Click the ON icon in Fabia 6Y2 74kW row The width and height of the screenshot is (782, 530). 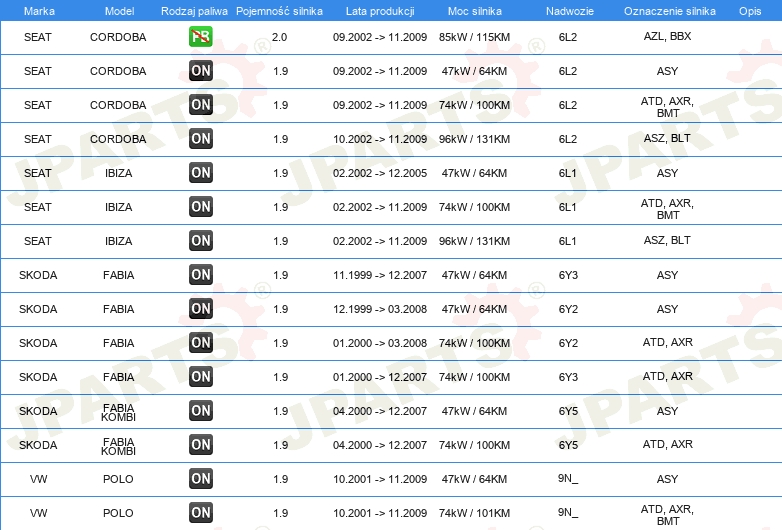[x=200, y=343]
